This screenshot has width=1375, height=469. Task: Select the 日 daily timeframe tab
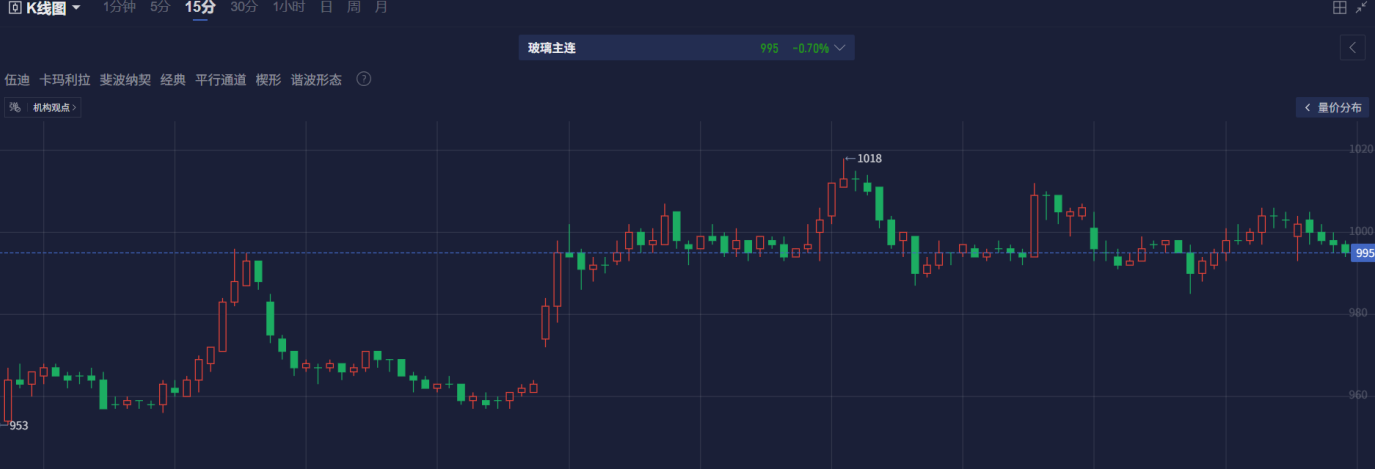pos(326,7)
